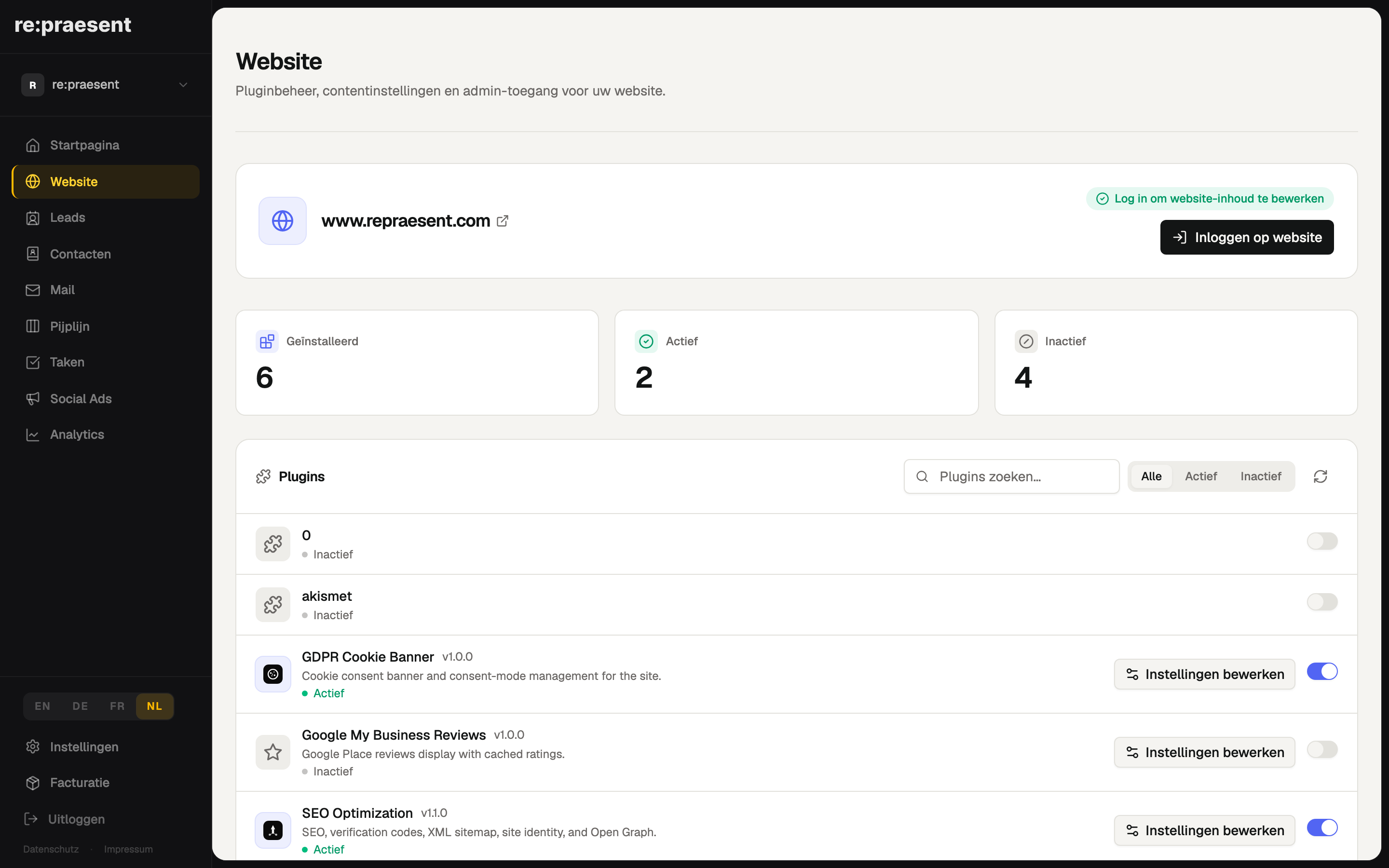Click the Instellingen gear icon
This screenshot has width=1389, height=868.
coord(33,746)
